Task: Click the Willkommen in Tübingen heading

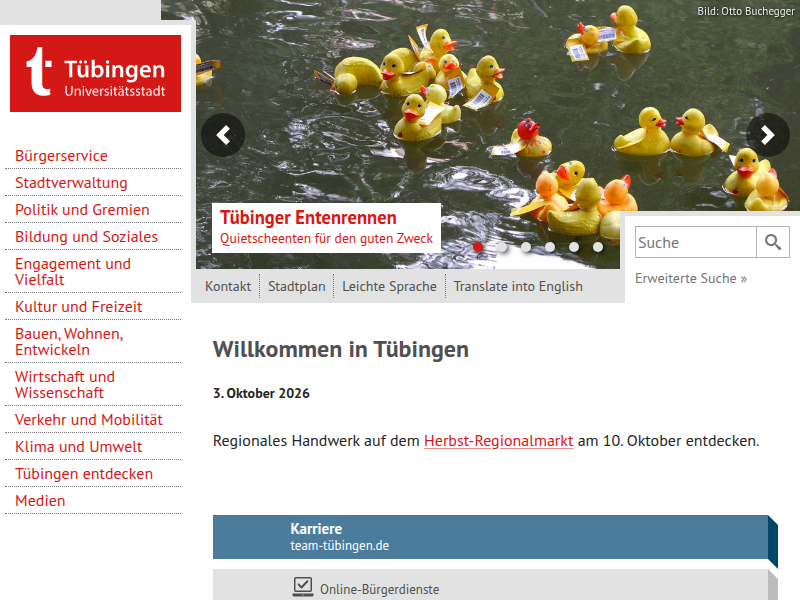Action: coord(341,349)
